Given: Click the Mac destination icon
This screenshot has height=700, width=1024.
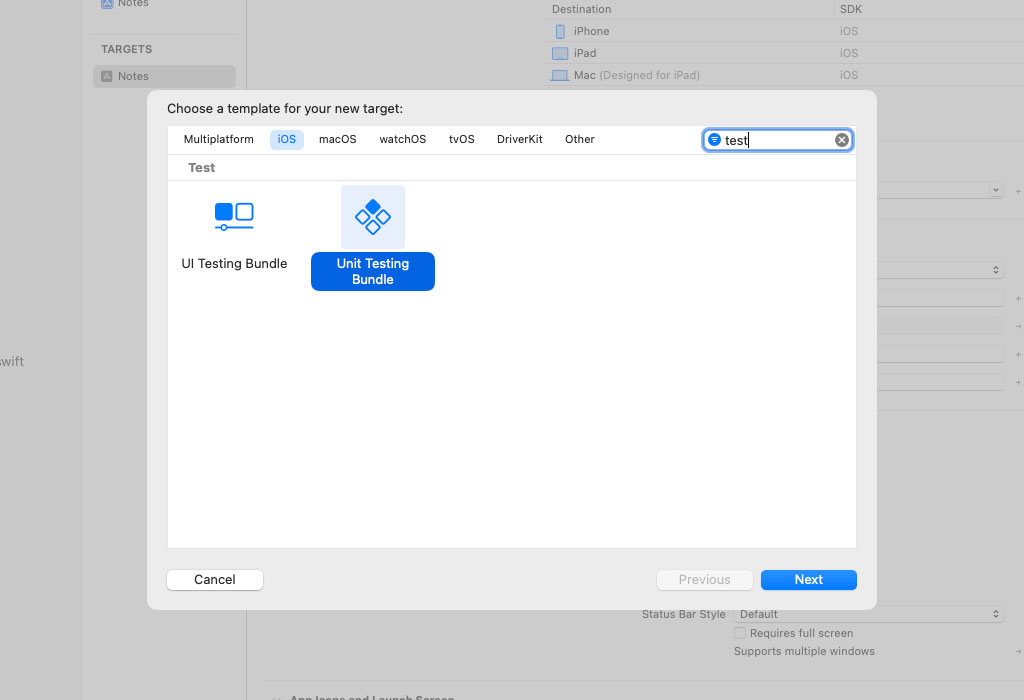Looking at the screenshot, I should 560,75.
